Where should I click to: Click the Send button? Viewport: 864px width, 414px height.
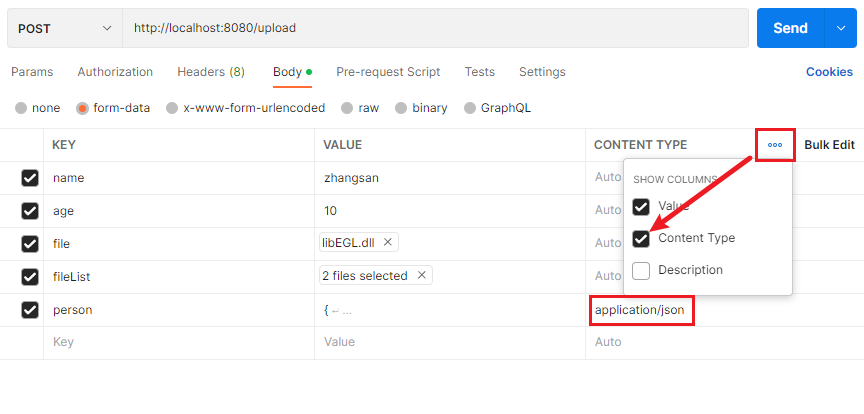pyautogui.click(x=789, y=28)
